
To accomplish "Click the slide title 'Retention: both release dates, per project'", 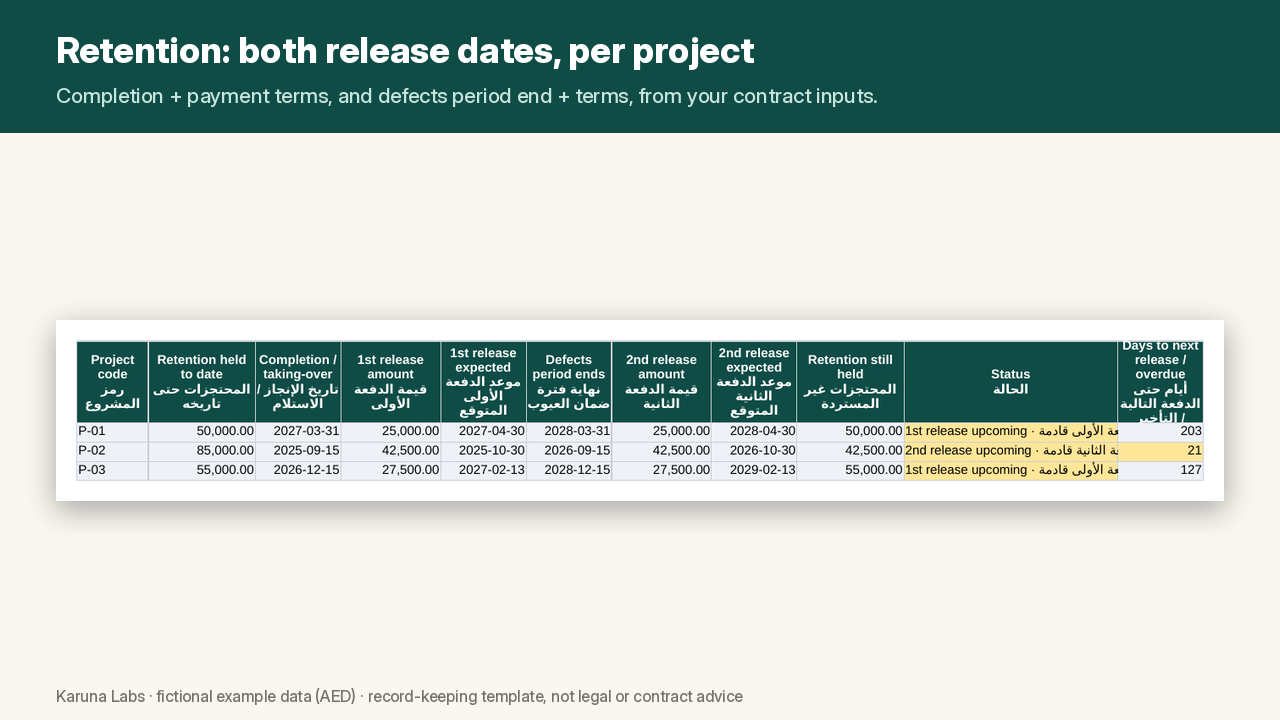I will 405,51.
